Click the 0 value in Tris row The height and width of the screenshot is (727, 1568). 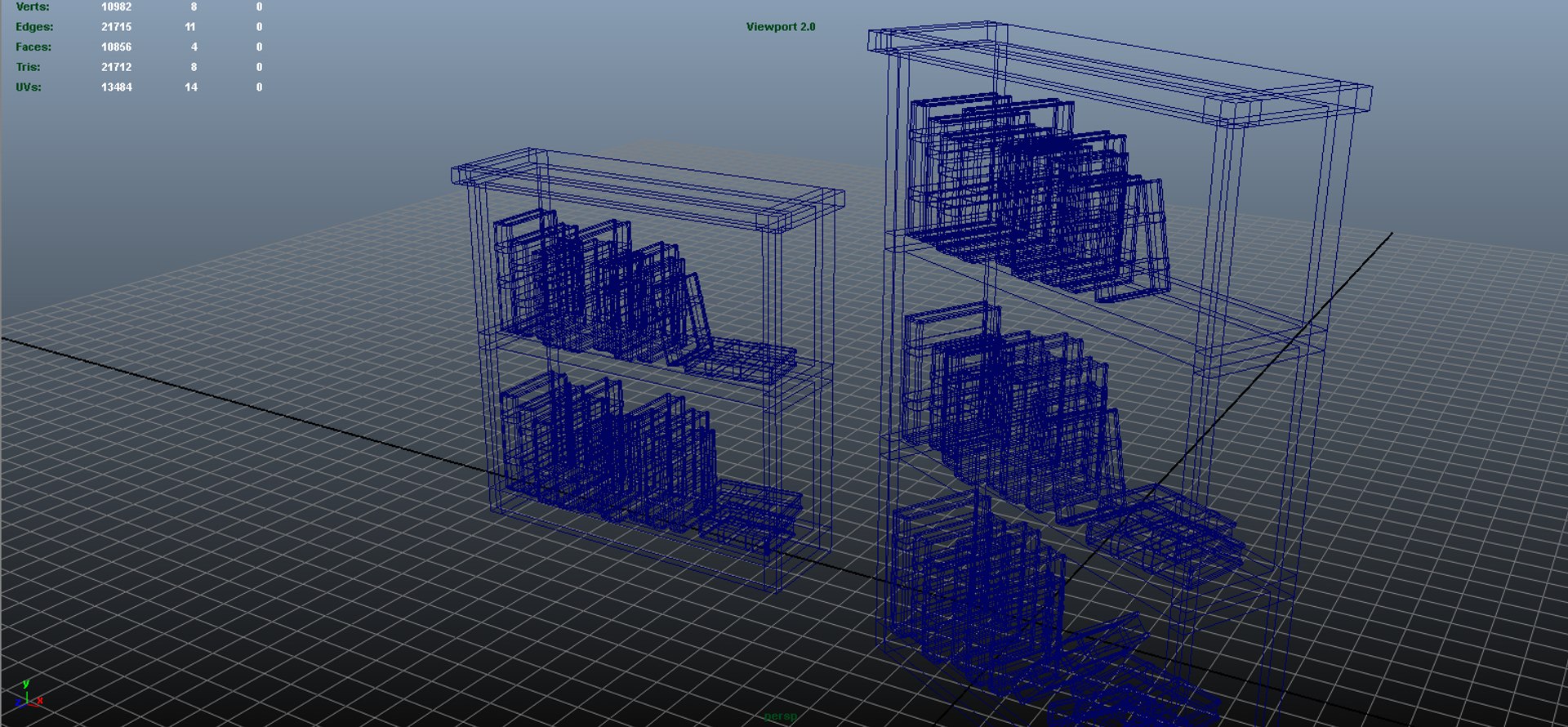(259, 67)
